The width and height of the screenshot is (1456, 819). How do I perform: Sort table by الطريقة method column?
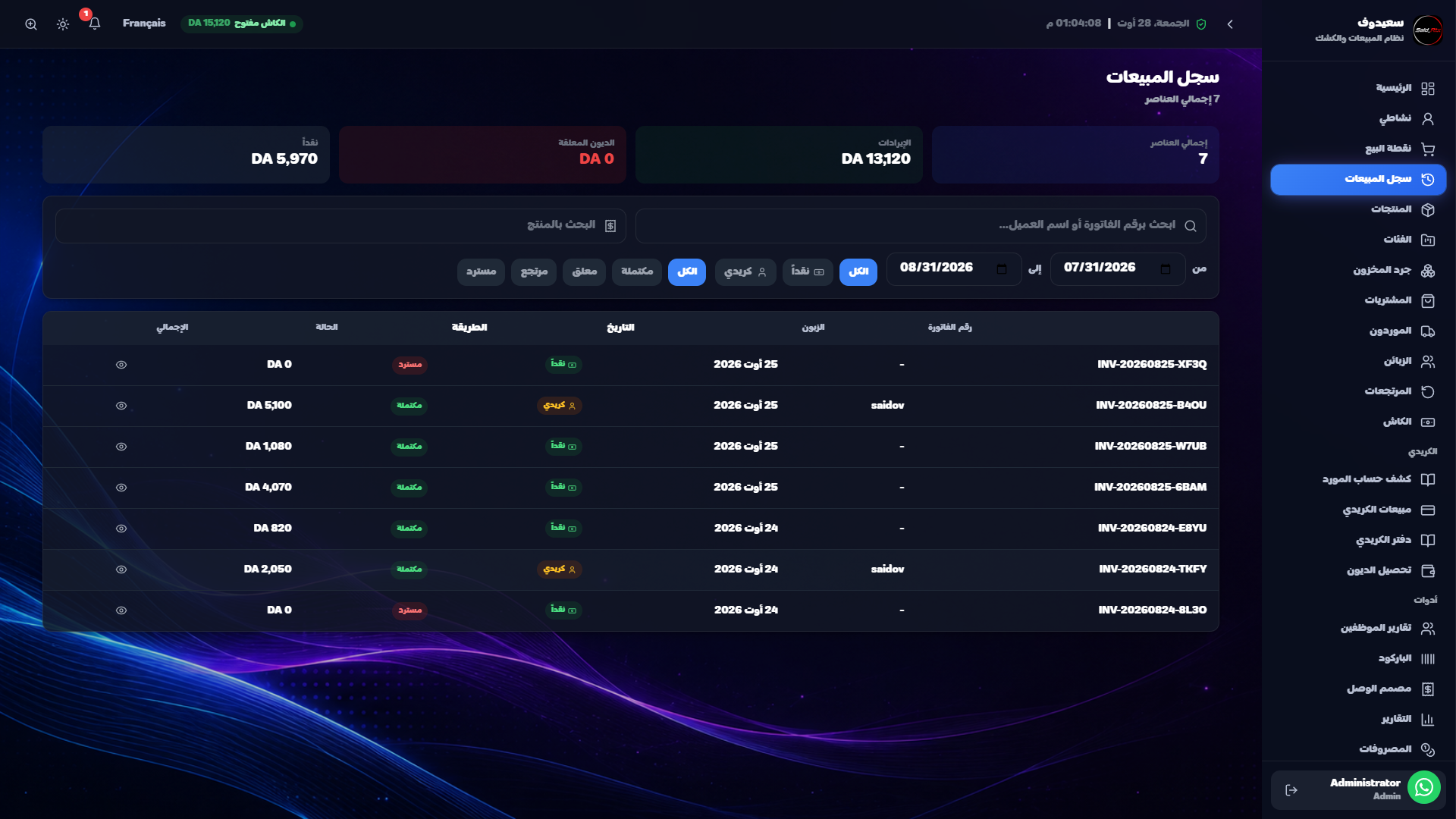(x=469, y=328)
